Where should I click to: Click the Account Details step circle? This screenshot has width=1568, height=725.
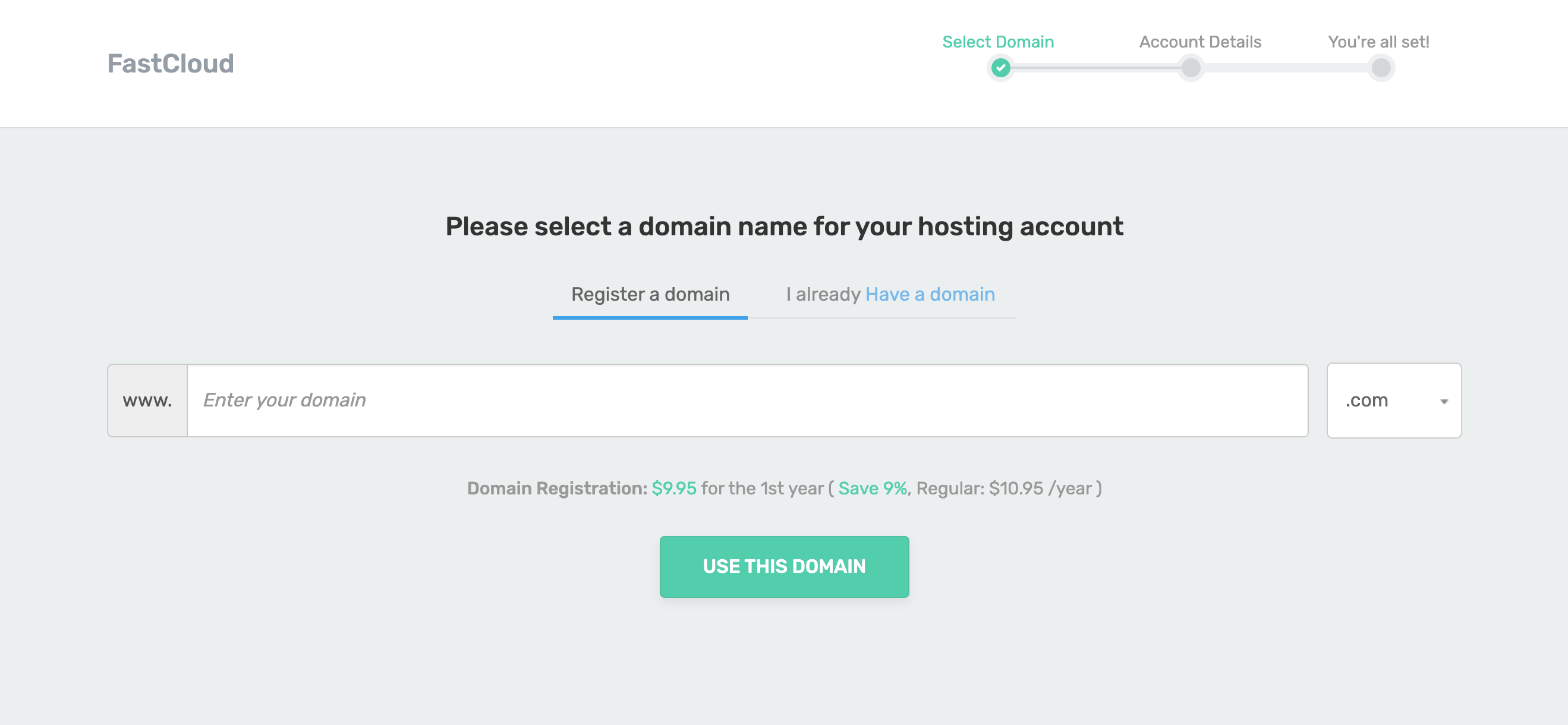pos(1191,68)
